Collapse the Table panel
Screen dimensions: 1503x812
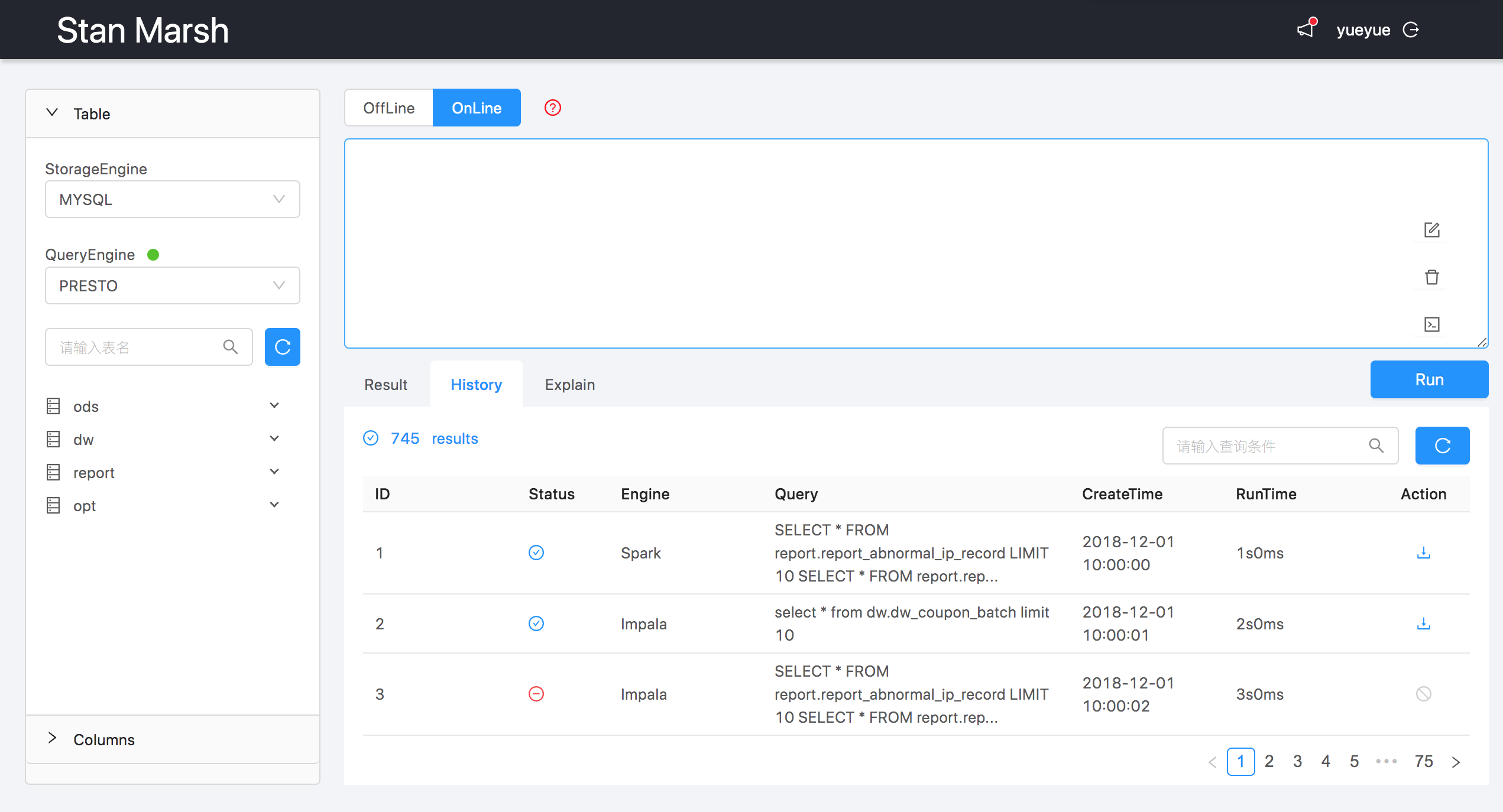point(173,113)
